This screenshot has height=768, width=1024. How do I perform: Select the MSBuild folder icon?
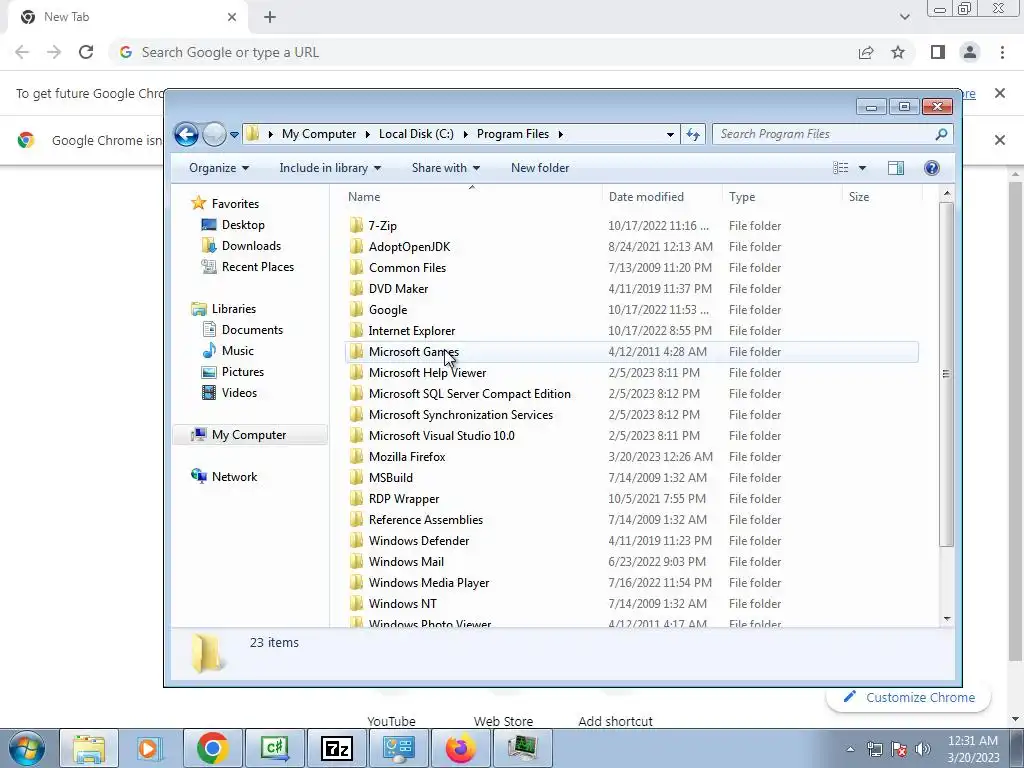pos(356,477)
